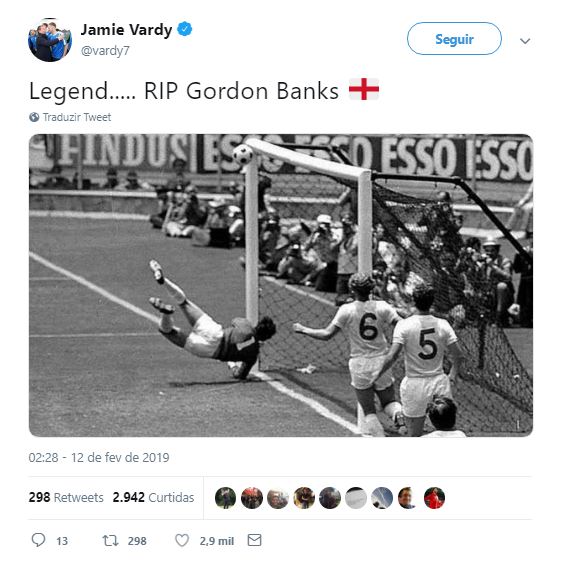Expand the tweet options chevron

[x=525, y=41]
